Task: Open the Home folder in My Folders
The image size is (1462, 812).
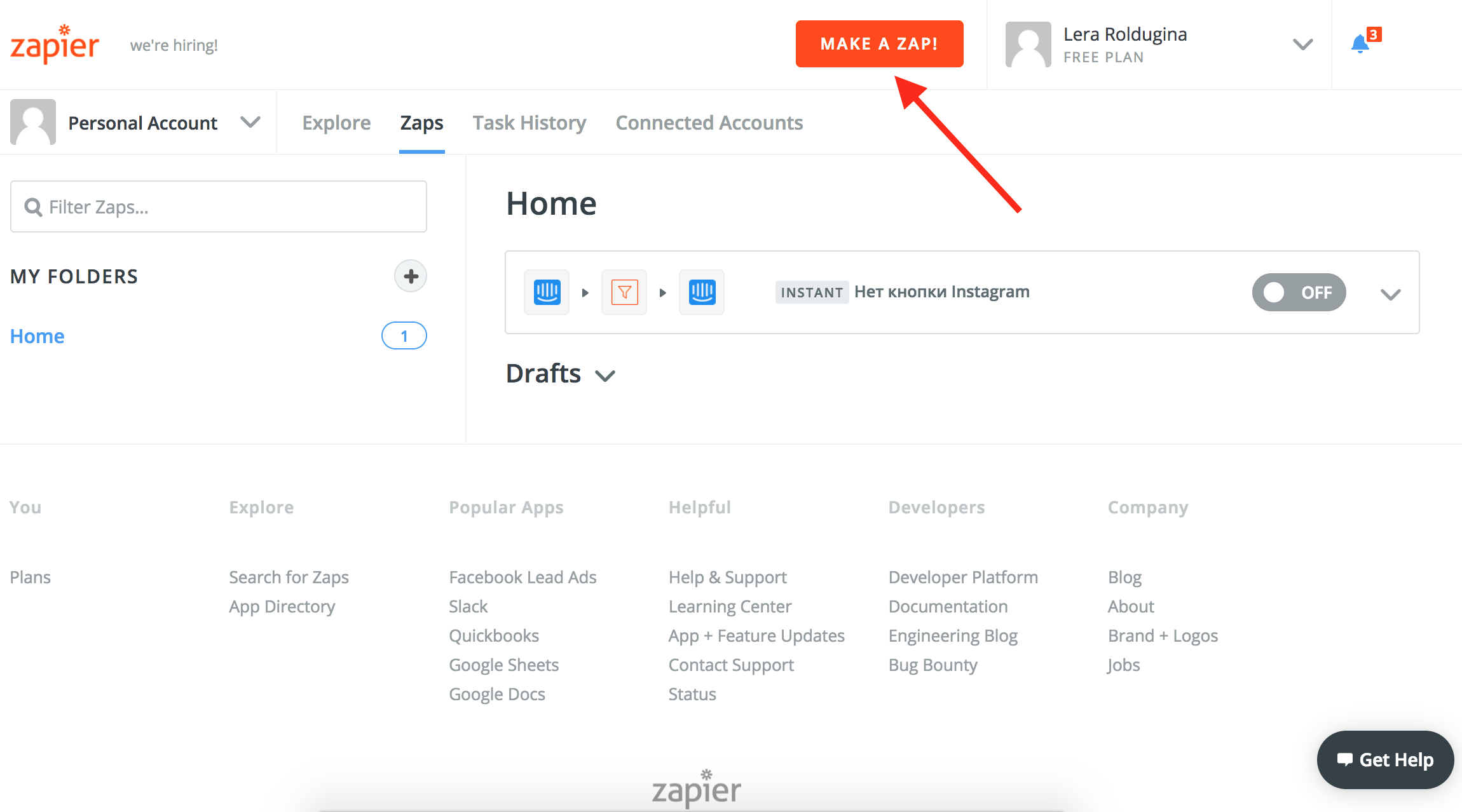Action: point(37,336)
